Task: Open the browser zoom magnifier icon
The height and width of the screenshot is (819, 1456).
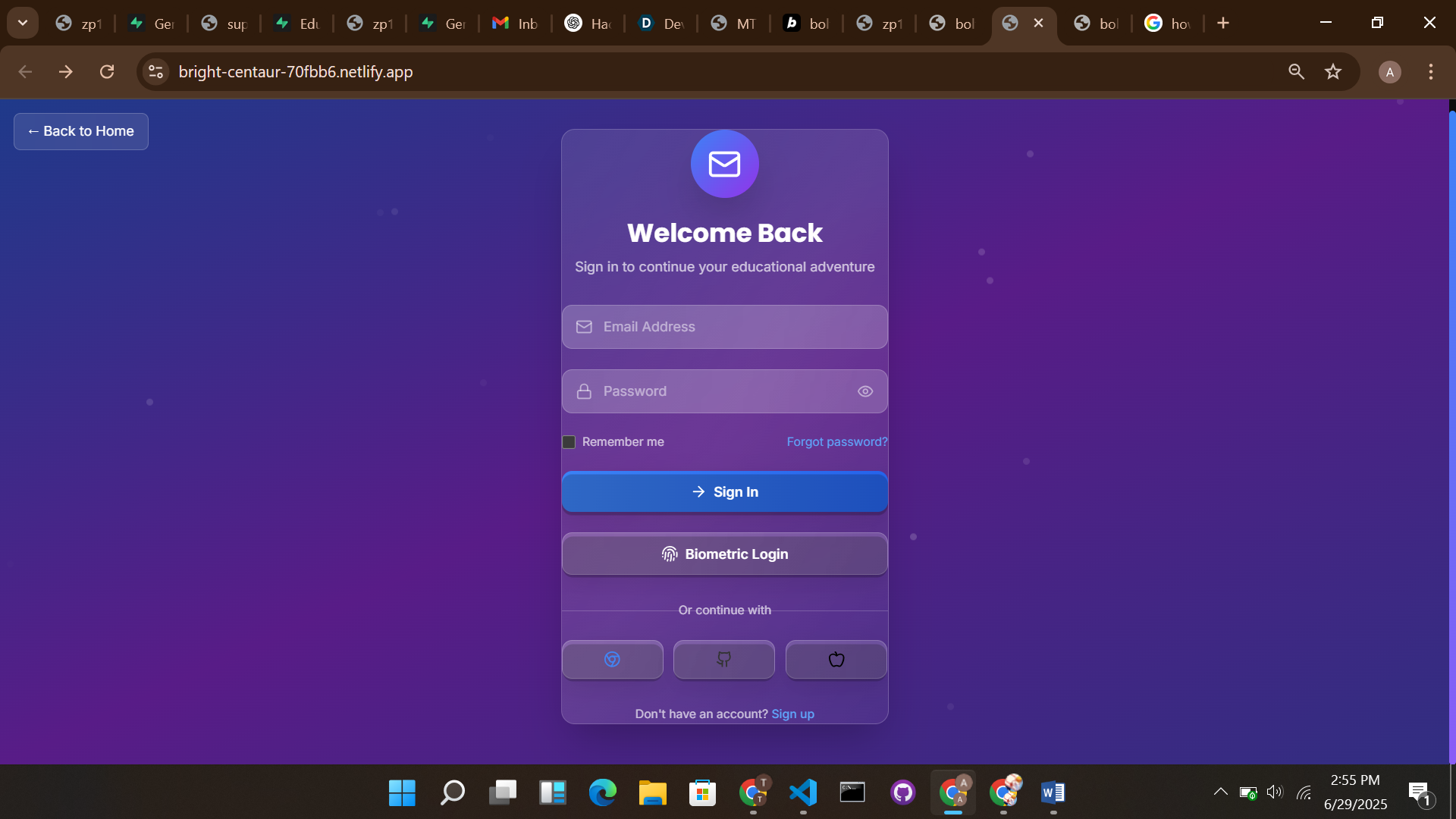Action: 1296,72
